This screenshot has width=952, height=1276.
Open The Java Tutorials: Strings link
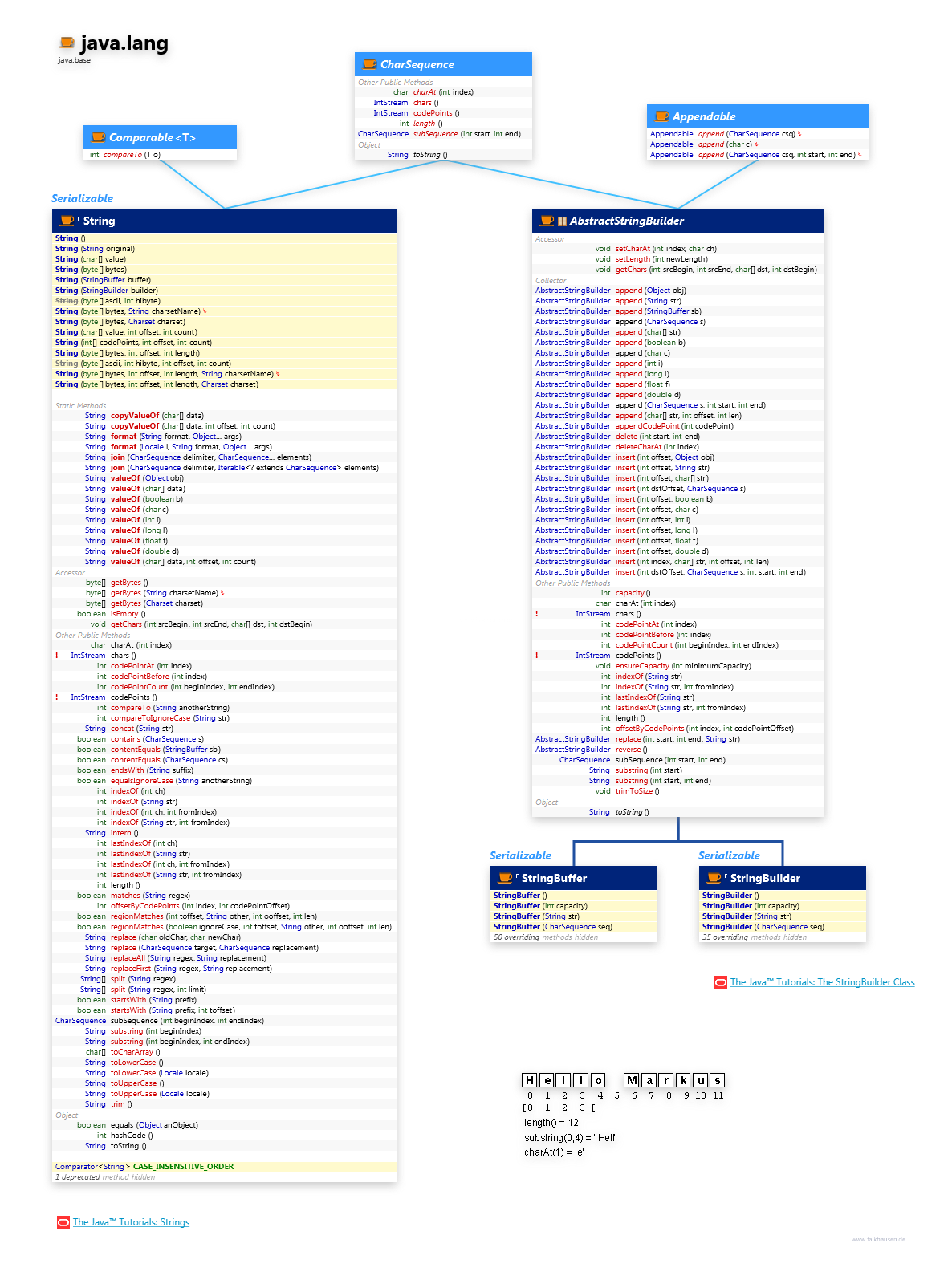(131, 1222)
